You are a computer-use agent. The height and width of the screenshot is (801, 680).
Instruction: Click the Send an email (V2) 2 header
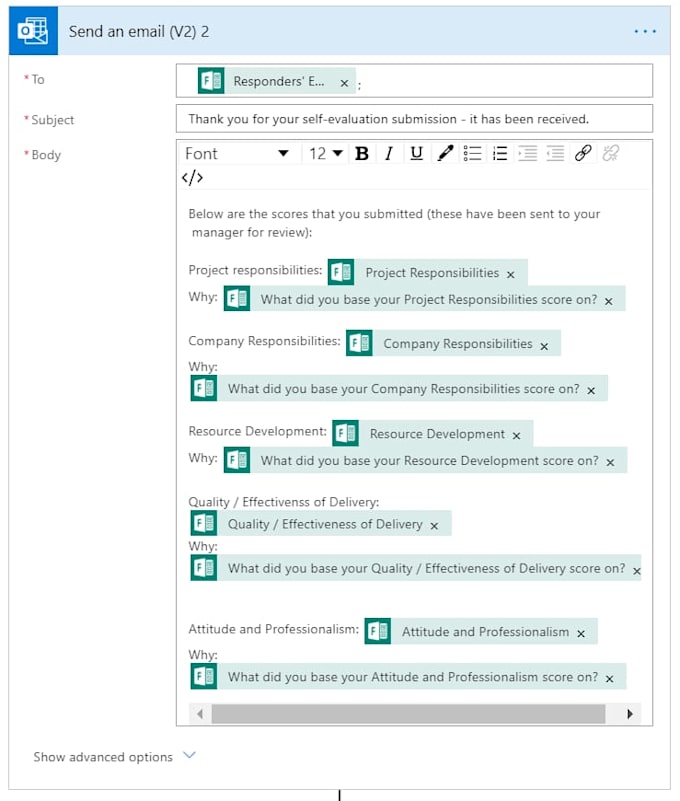[x=139, y=31]
